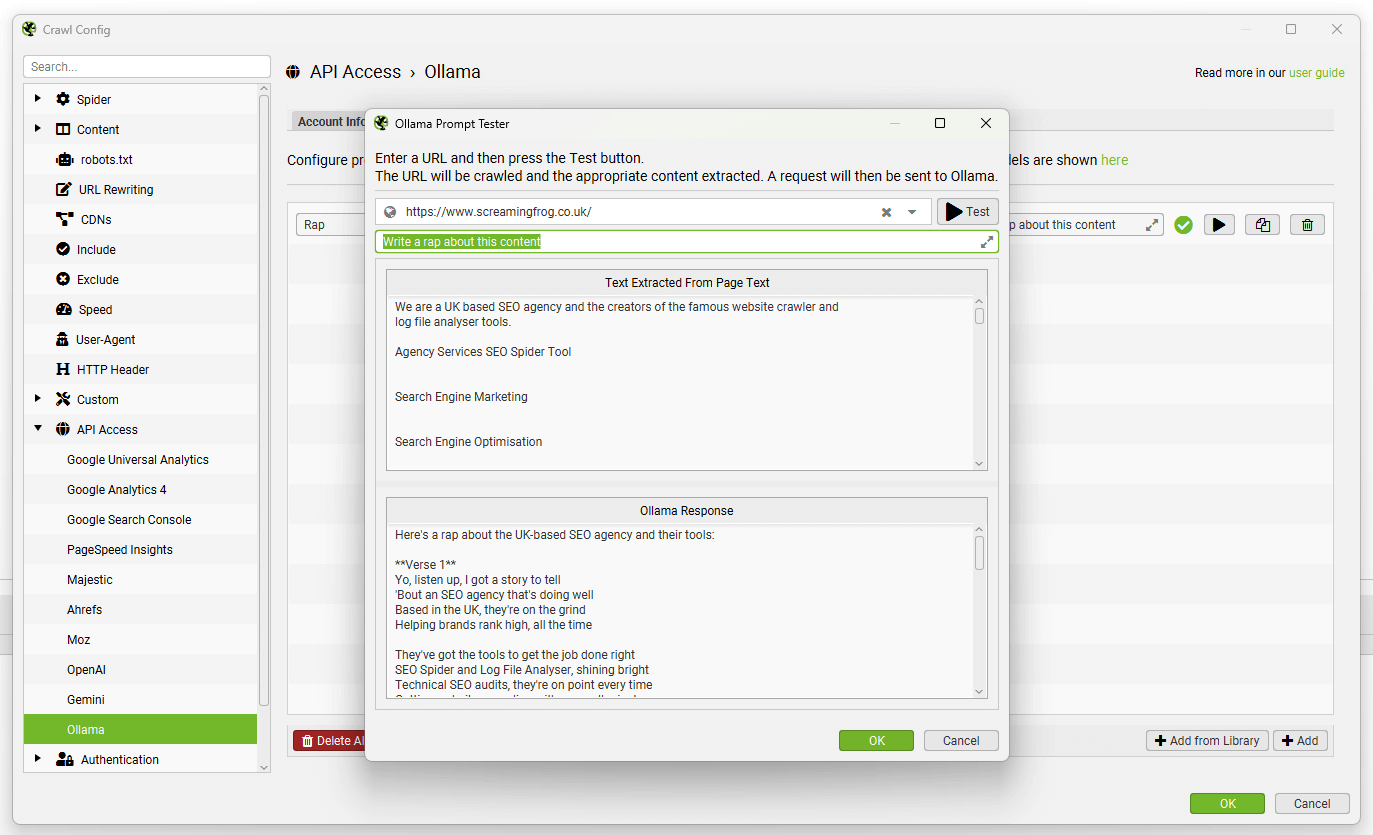Open the OpenAI API settings

tap(86, 669)
